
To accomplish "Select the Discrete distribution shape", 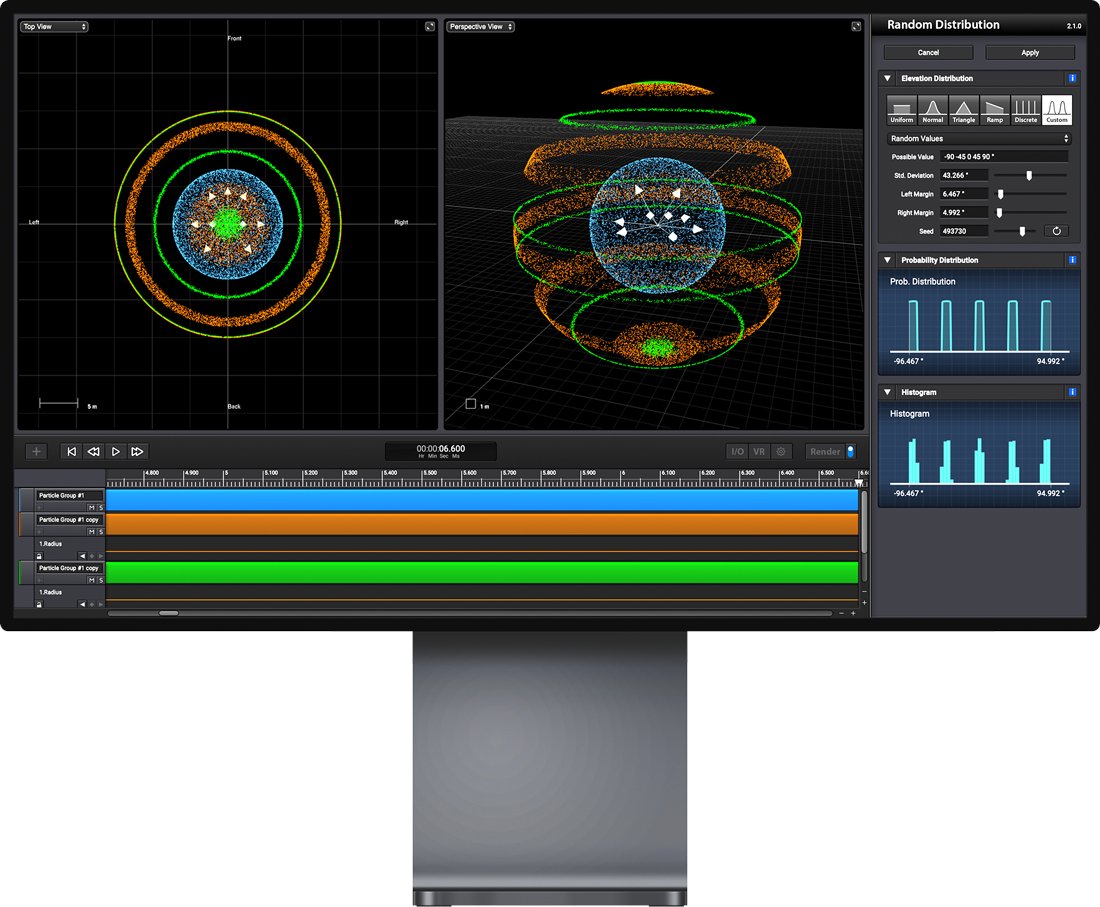I will pyautogui.click(x=1025, y=110).
